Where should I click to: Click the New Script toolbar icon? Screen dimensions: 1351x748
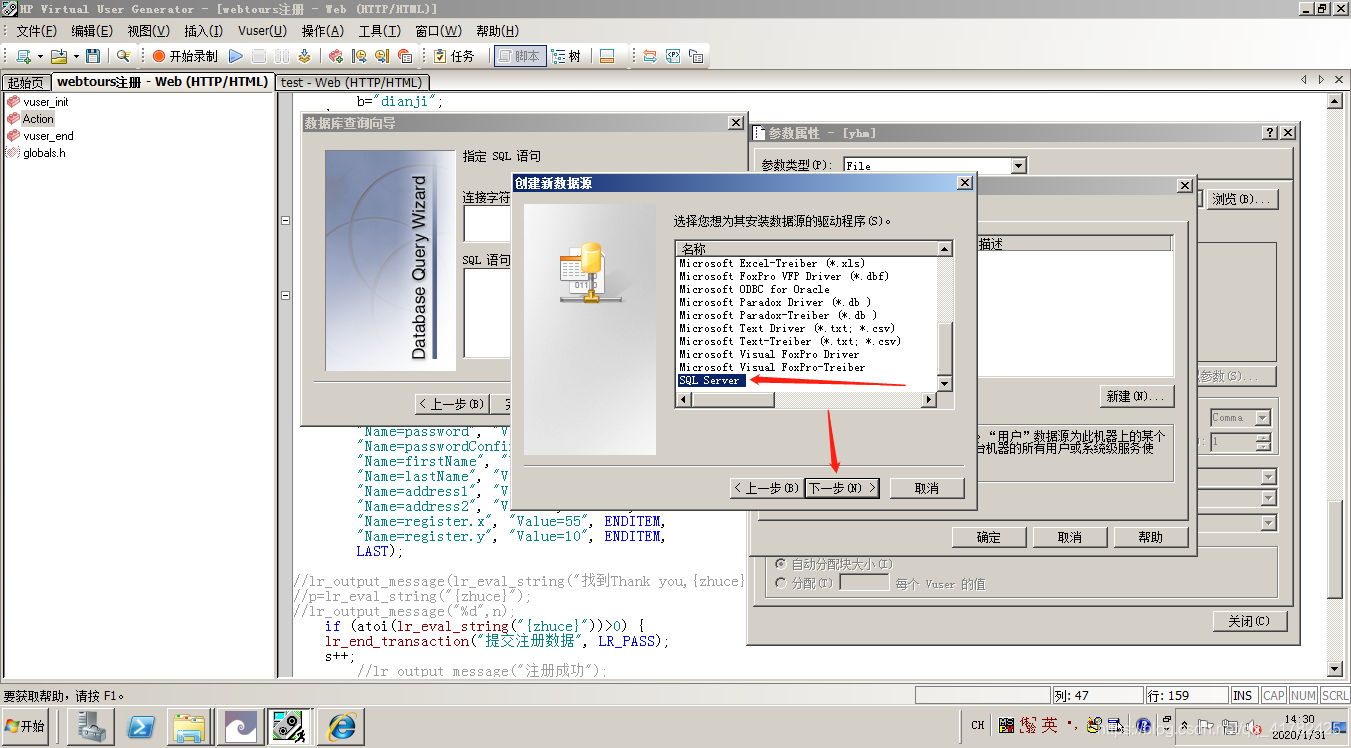click(x=23, y=56)
